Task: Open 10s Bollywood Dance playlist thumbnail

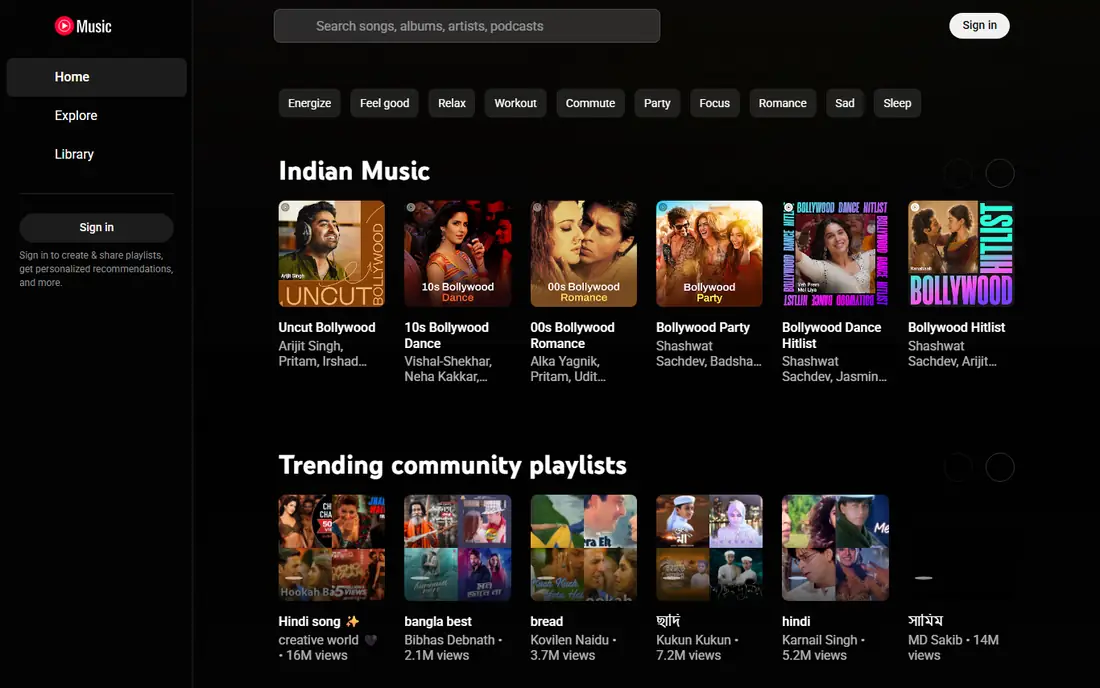Action: pyautogui.click(x=457, y=254)
